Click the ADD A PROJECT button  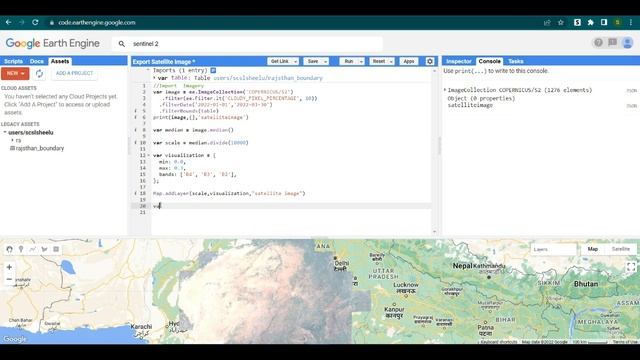[x=74, y=73]
